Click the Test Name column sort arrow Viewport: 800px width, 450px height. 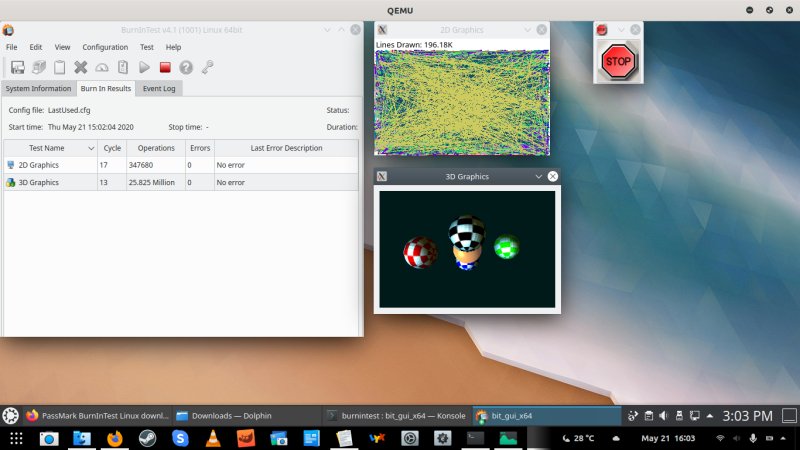91,148
